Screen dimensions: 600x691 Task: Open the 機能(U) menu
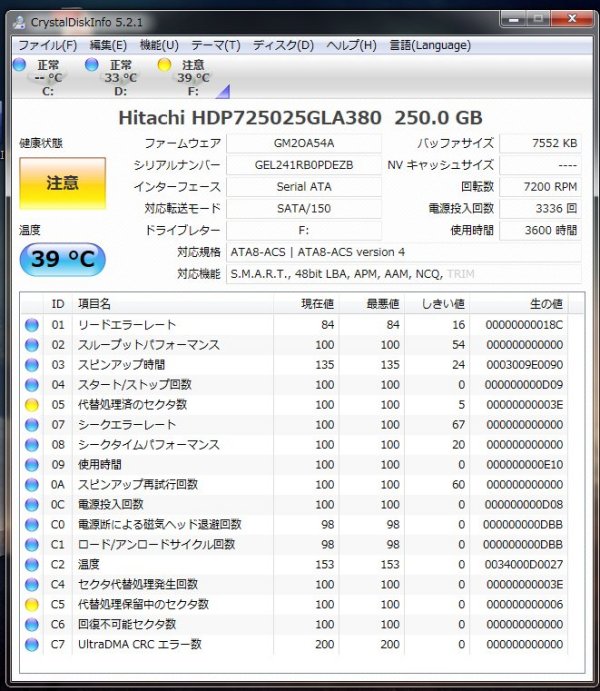[159, 45]
